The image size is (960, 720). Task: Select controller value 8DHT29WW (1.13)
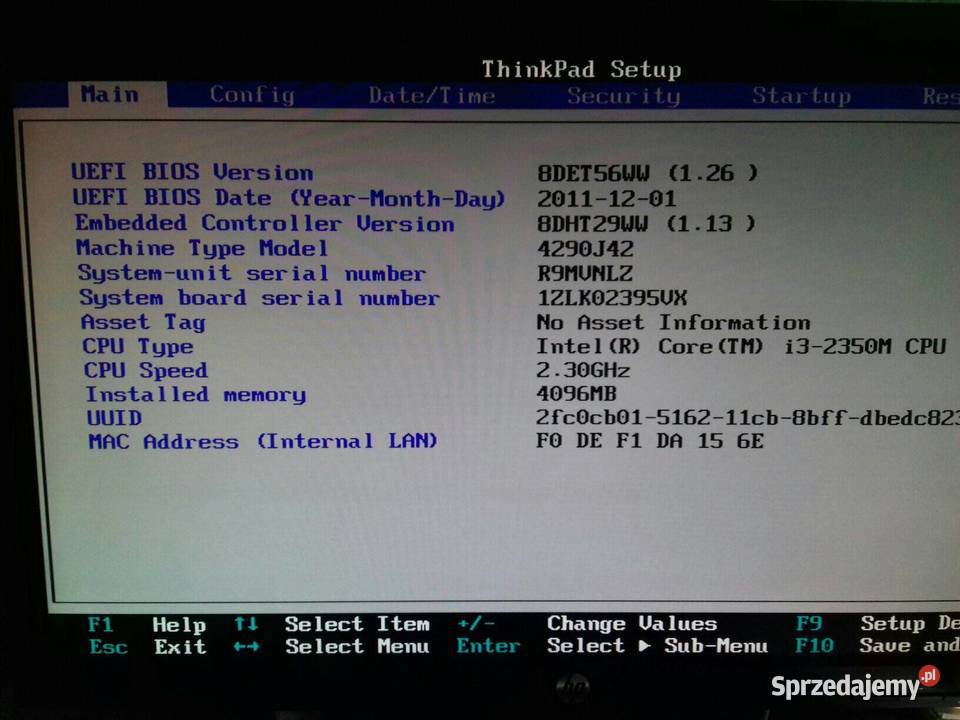(647, 223)
